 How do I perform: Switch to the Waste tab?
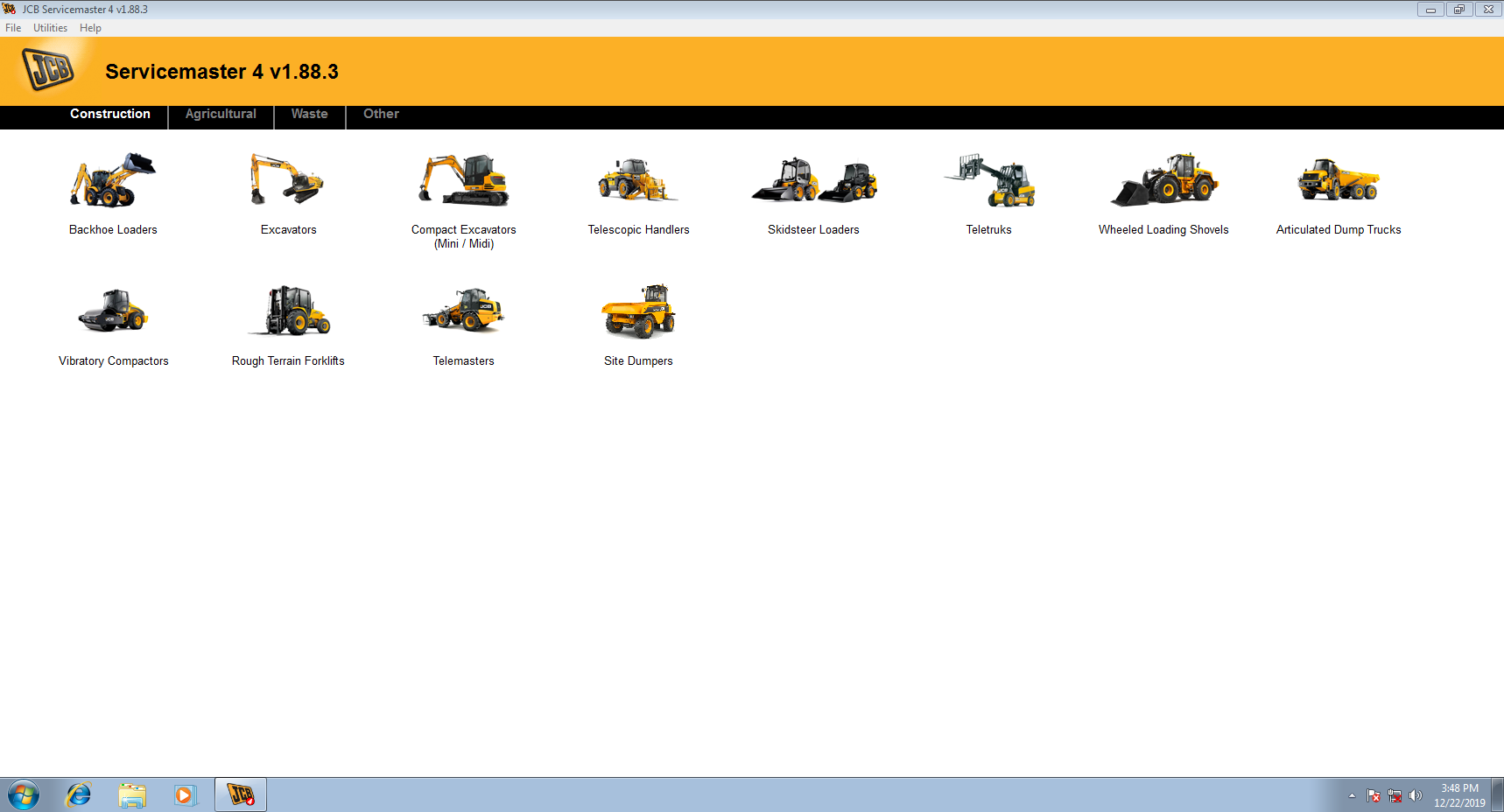[310, 114]
